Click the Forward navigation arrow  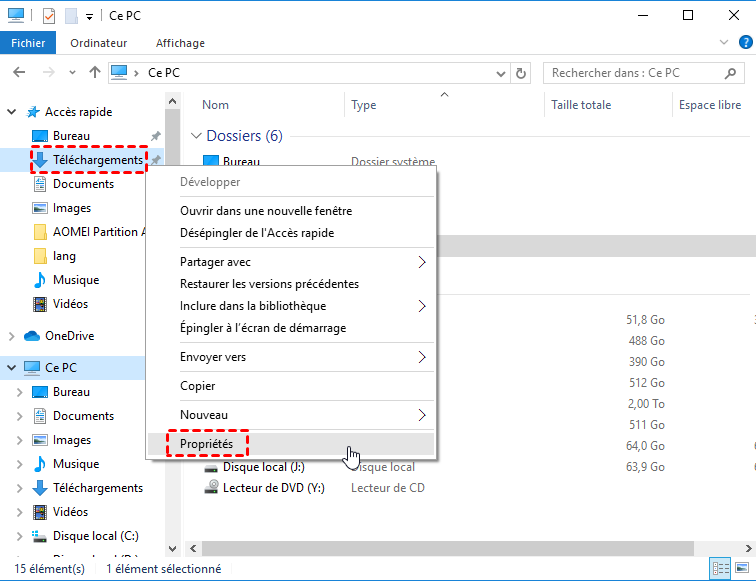point(48,72)
